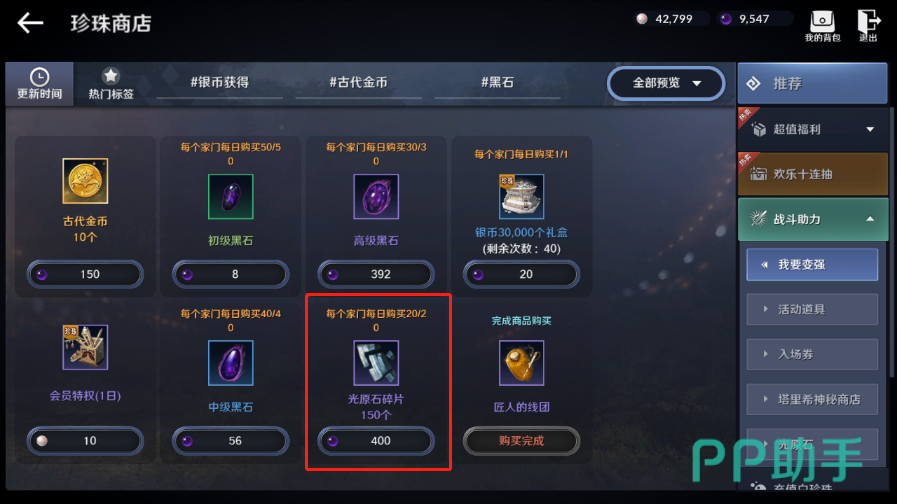897x504 pixels.
Task: Go back using the top-left arrow
Action: pyautogui.click(x=31, y=23)
